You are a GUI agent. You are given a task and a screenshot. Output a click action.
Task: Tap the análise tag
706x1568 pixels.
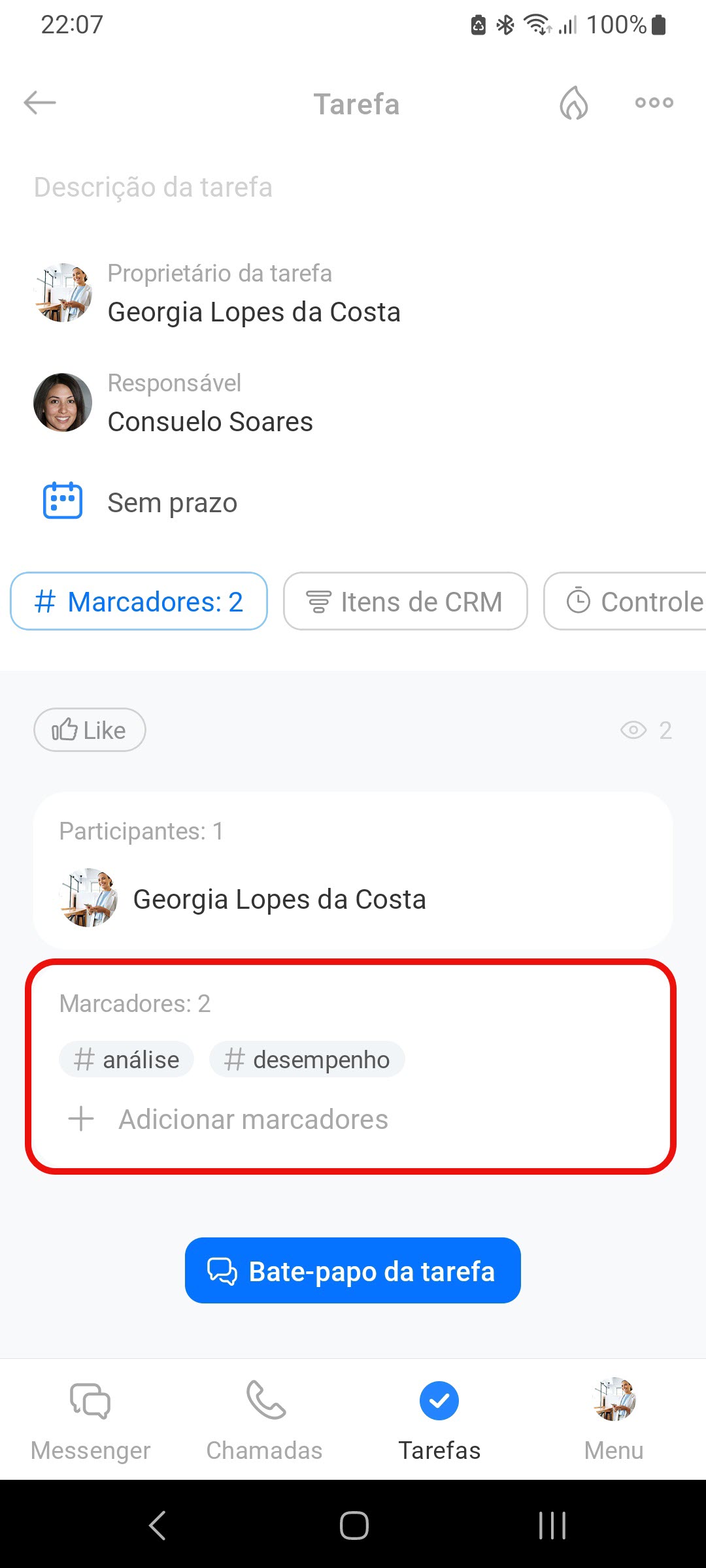point(127,1060)
